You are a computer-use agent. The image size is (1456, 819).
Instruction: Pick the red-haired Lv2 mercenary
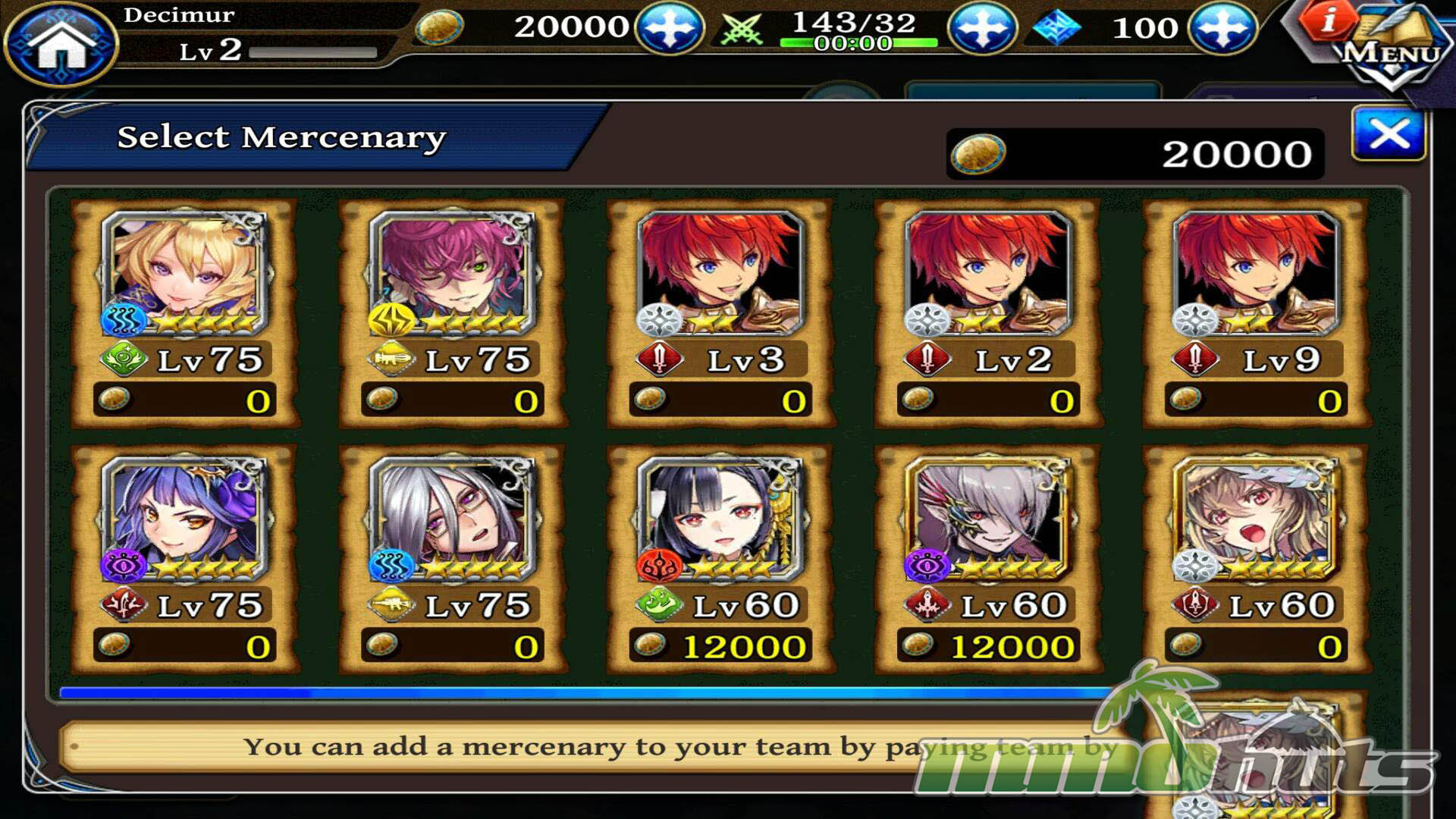click(987, 313)
